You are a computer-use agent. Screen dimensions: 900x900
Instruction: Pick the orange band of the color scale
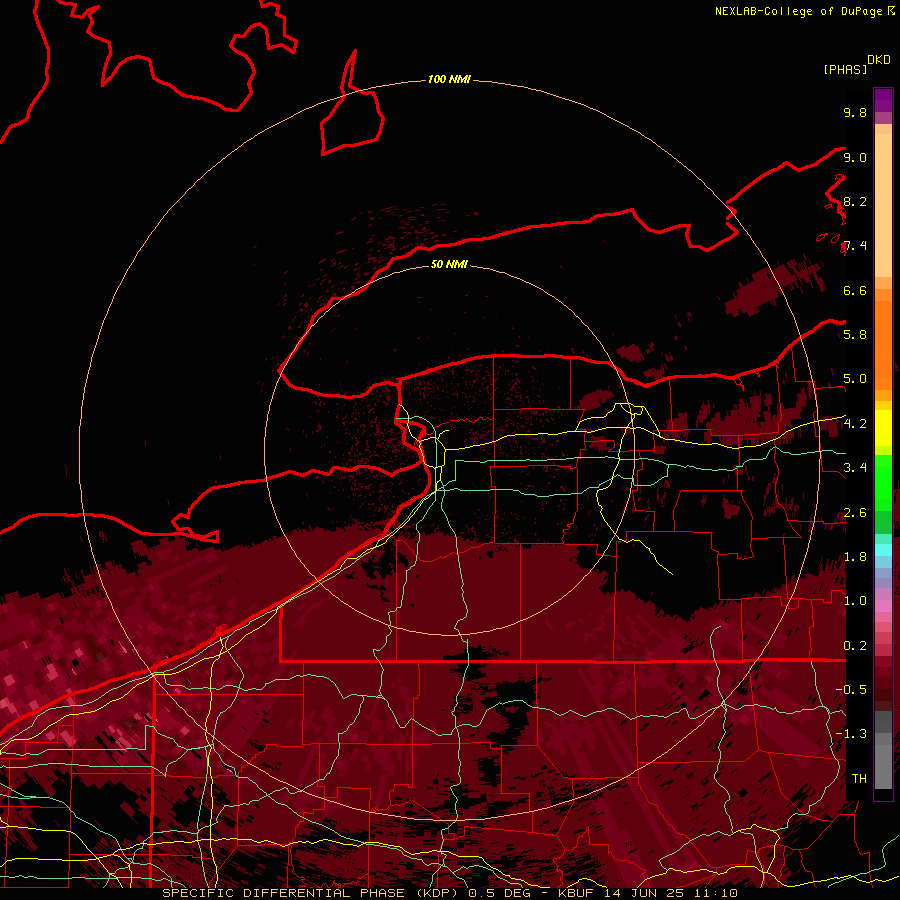883,346
